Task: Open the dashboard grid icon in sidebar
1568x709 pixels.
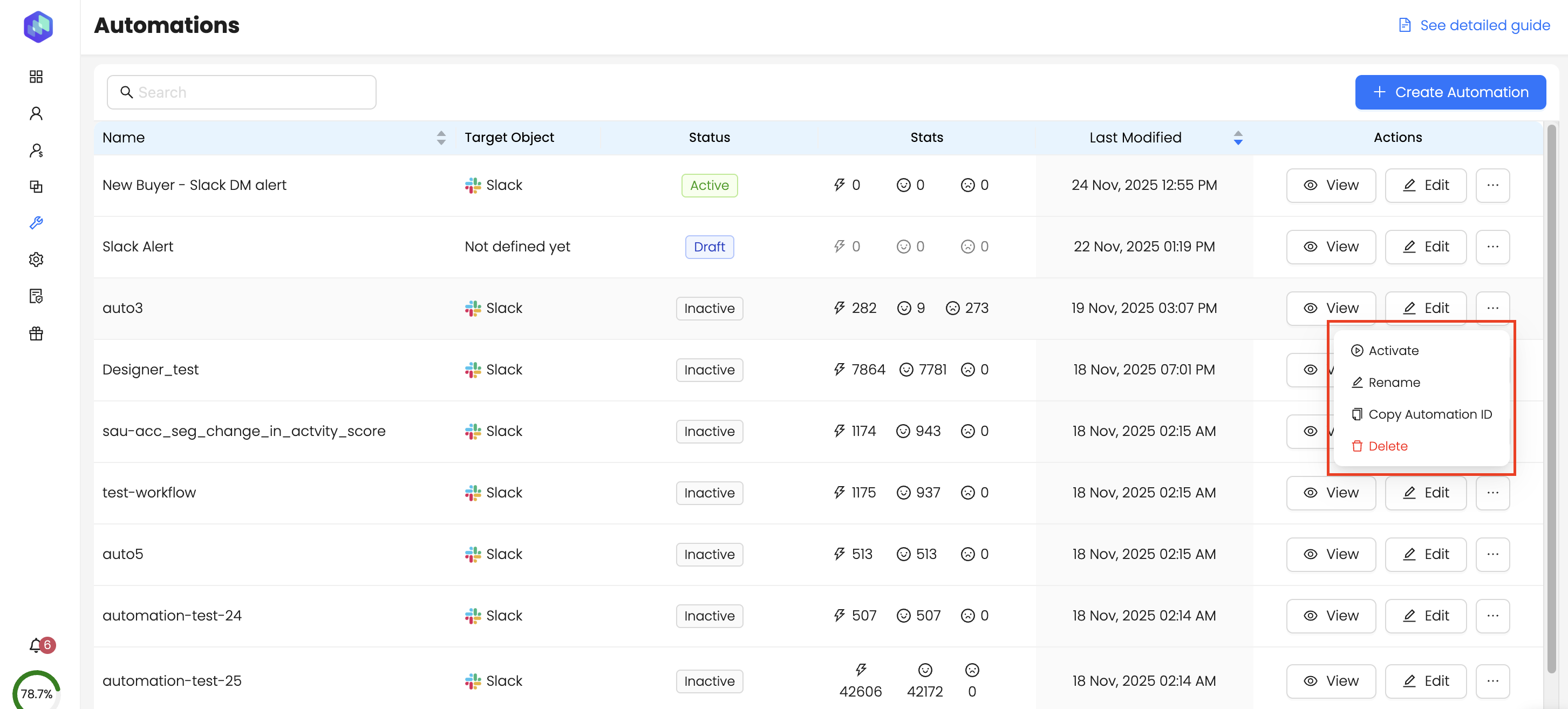Action: point(36,76)
